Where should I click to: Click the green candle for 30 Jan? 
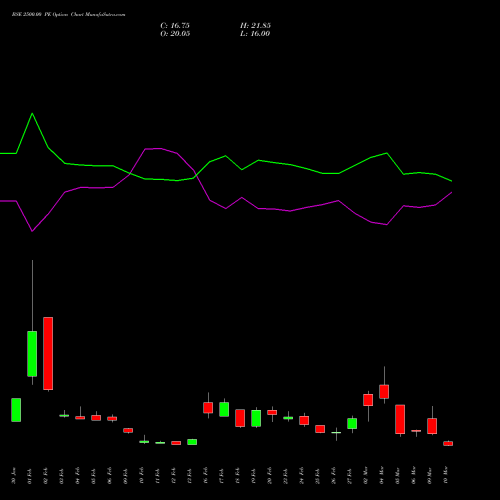[x=16, y=410]
